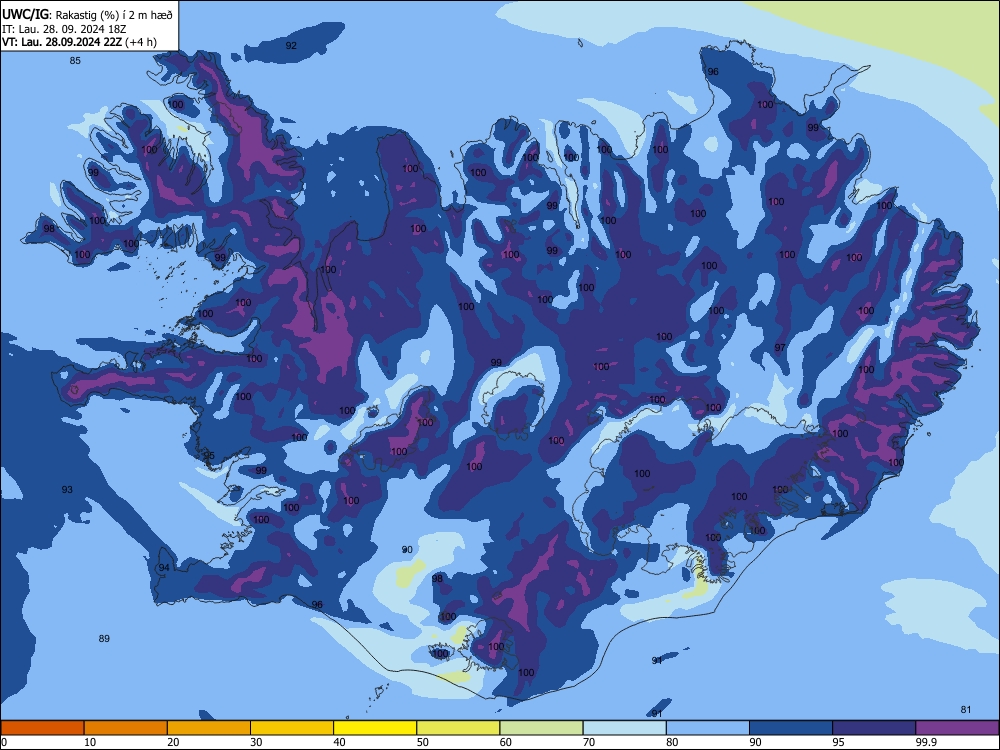This screenshot has width=1000, height=750.
Task: Click the 95–99.9 dark navy legend band
Action: click(874, 728)
